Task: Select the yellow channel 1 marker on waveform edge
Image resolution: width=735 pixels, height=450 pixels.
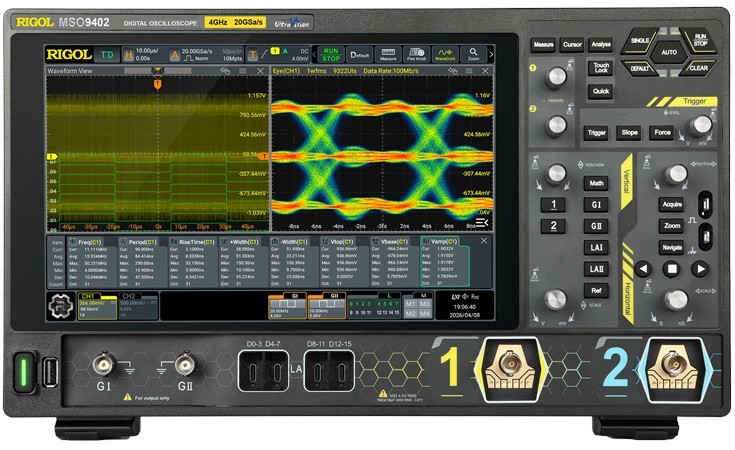Action: pyautogui.click(x=52, y=157)
